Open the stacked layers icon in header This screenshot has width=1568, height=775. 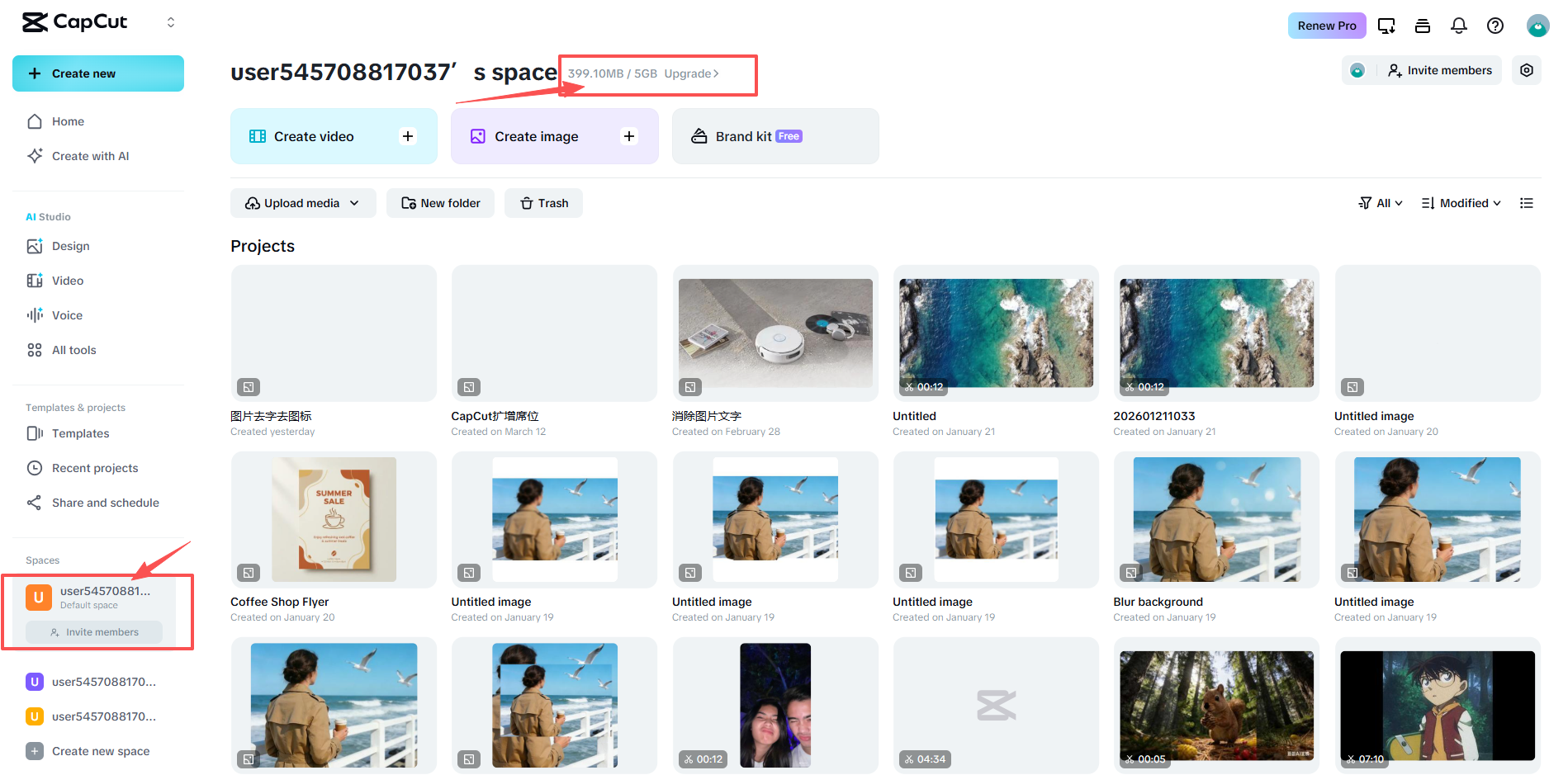pyautogui.click(x=1423, y=26)
